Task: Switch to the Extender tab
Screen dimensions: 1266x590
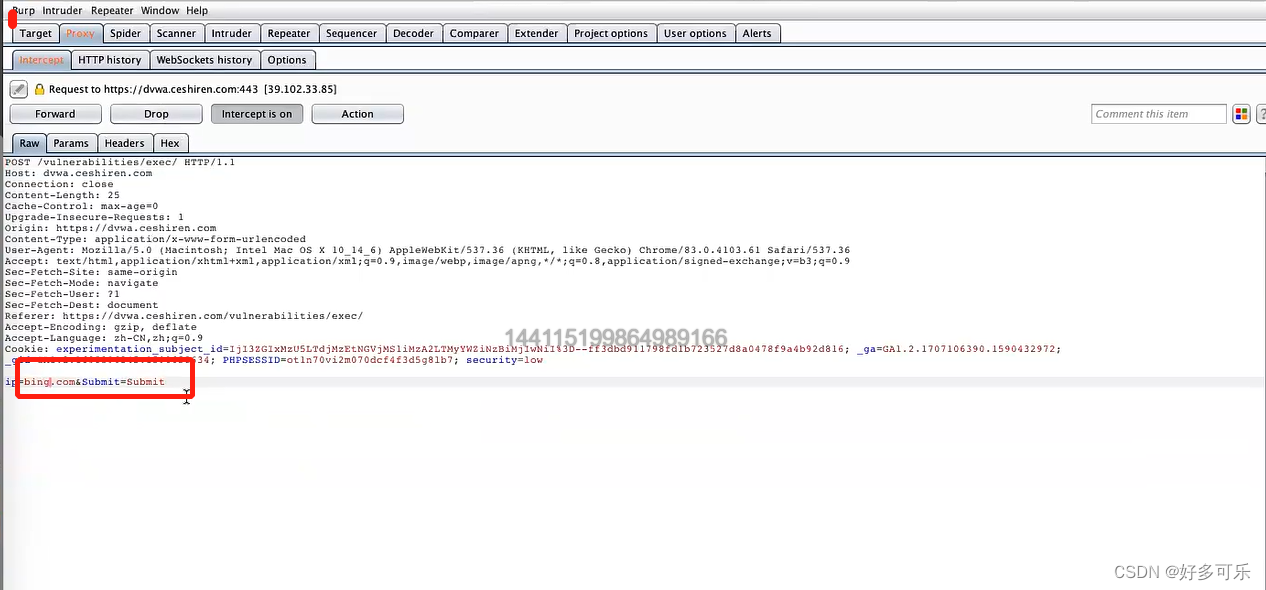Action: click(x=537, y=33)
